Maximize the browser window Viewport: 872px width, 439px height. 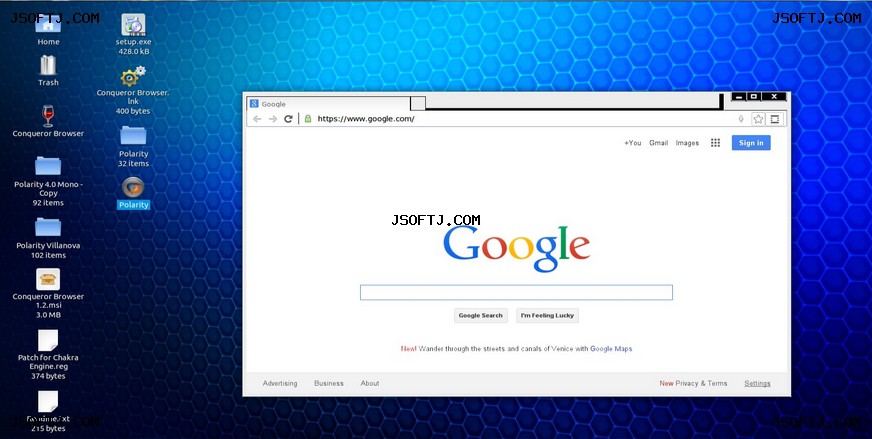754,97
